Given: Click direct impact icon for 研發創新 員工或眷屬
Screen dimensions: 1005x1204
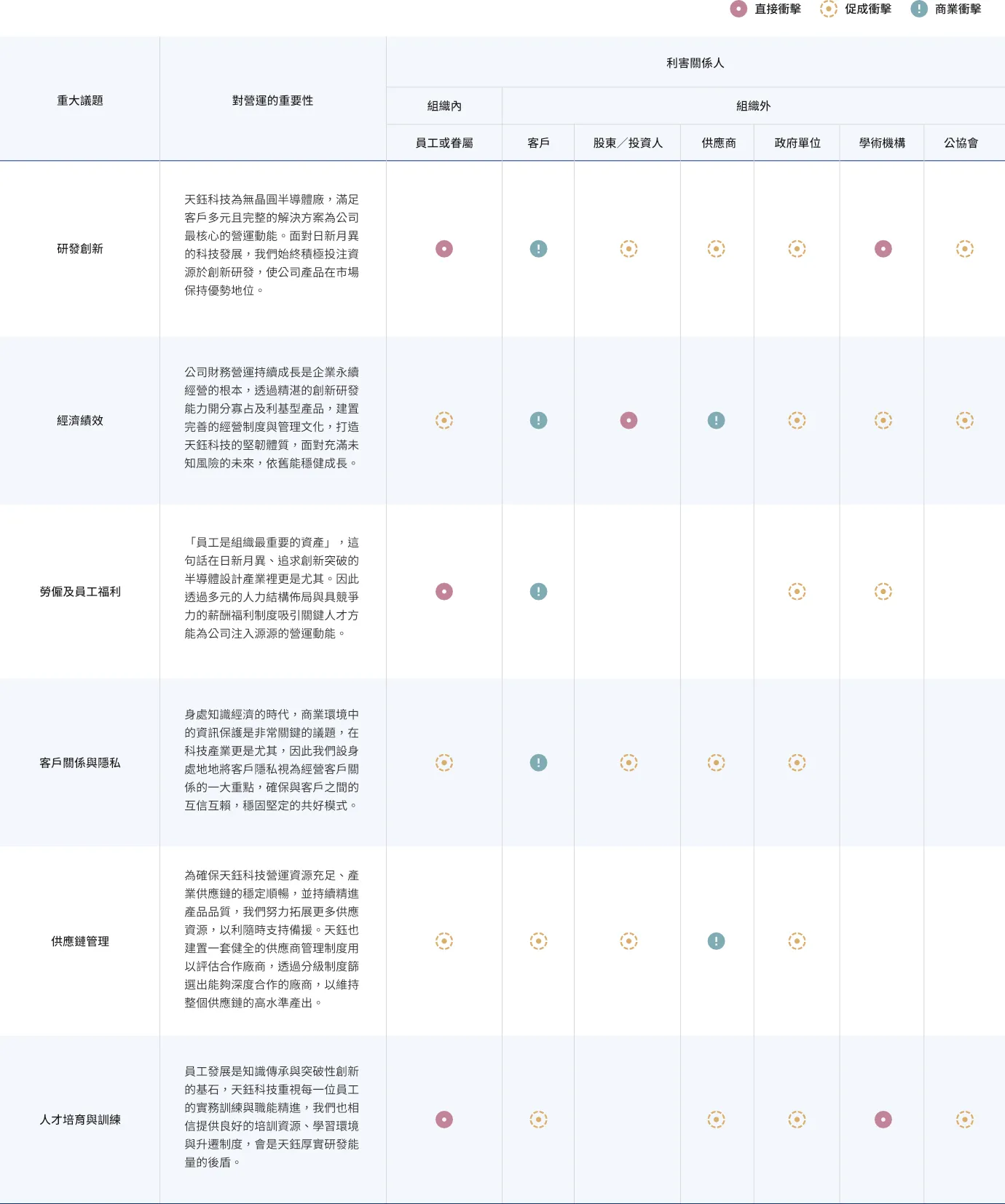Looking at the screenshot, I should pos(444,249).
